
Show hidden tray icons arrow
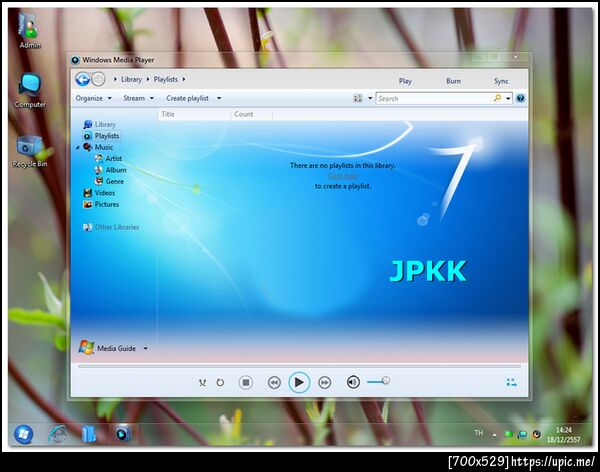[x=495, y=435]
